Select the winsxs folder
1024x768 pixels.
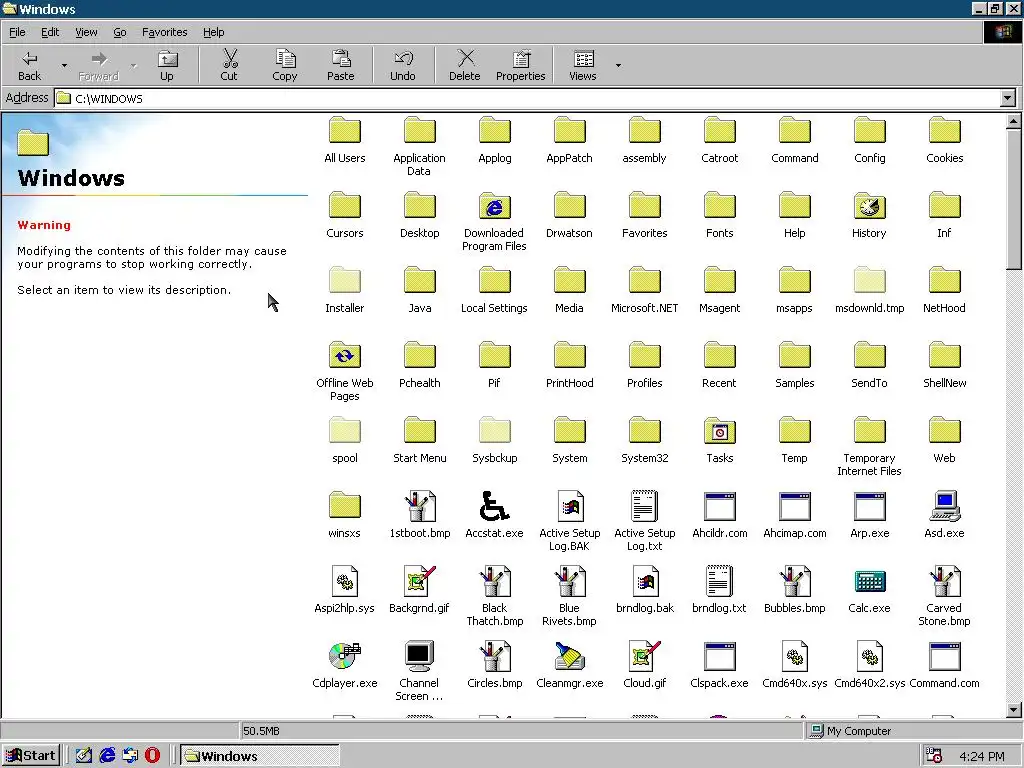pyautogui.click(x=344, y=515)
